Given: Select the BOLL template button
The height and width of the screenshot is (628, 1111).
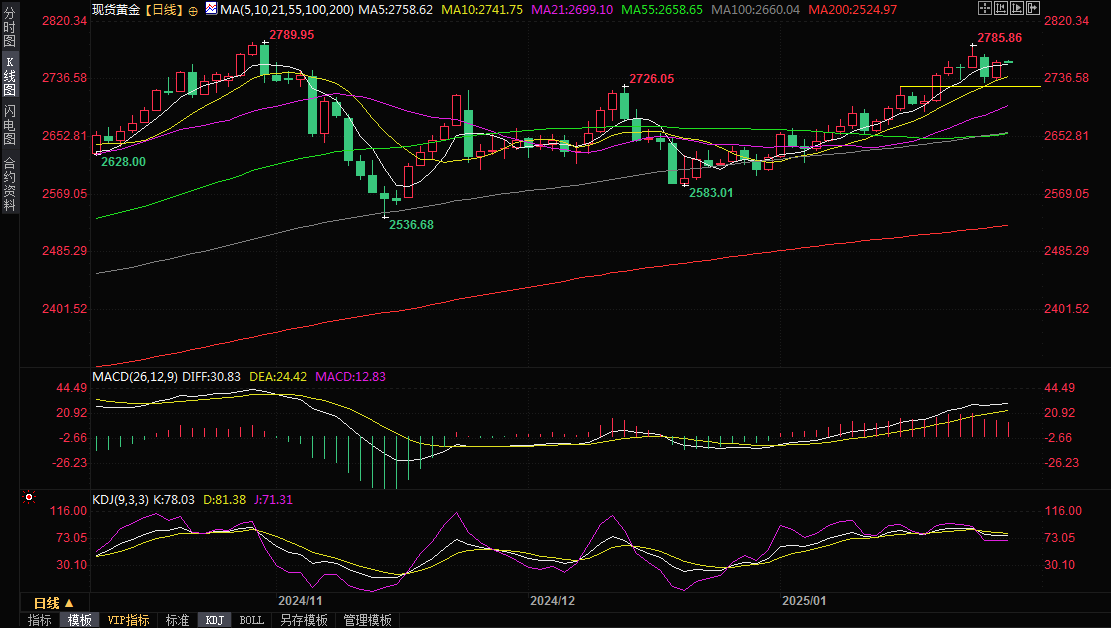Looking at the screenshot, I should pos(252,620).
